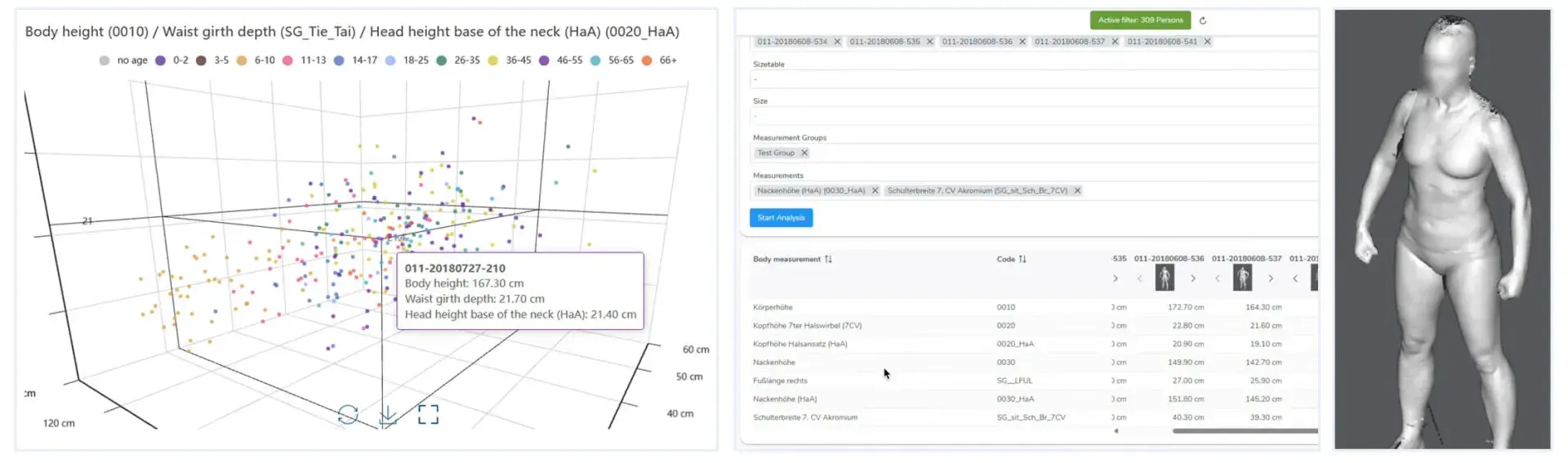Click the table's horizontal scrollbar
The image size is (1568, 463).
point(1245,430)
